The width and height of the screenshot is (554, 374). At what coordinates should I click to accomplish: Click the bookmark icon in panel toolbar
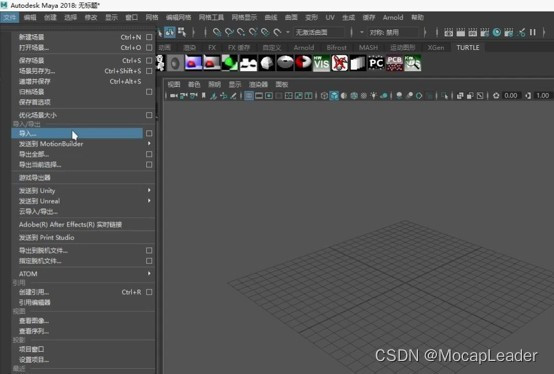click(x=204, y=96)
